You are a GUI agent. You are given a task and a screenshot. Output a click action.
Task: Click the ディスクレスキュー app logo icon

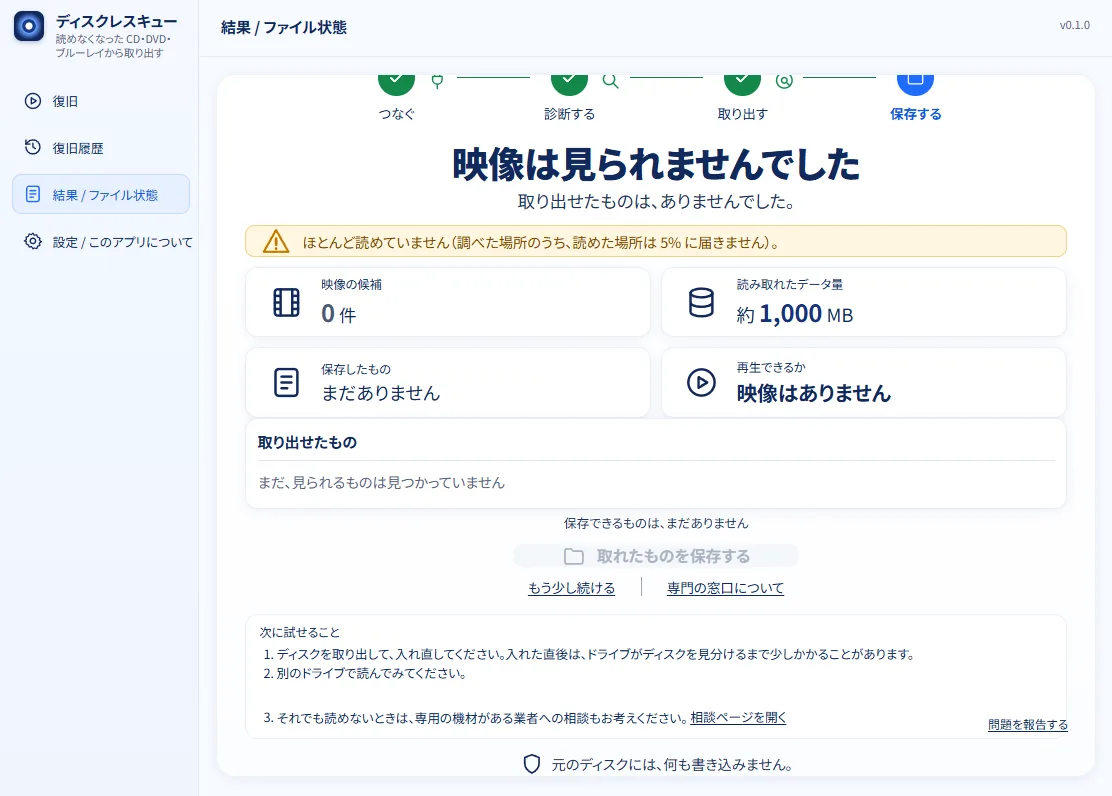29,27
